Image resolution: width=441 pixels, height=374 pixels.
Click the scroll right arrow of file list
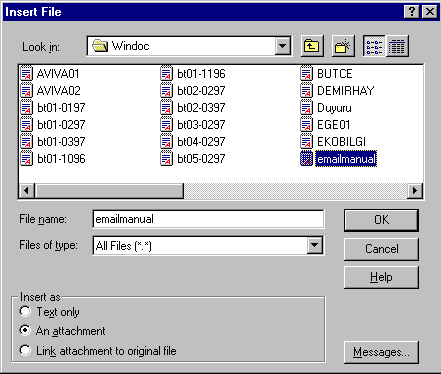[x=415, y=191]
